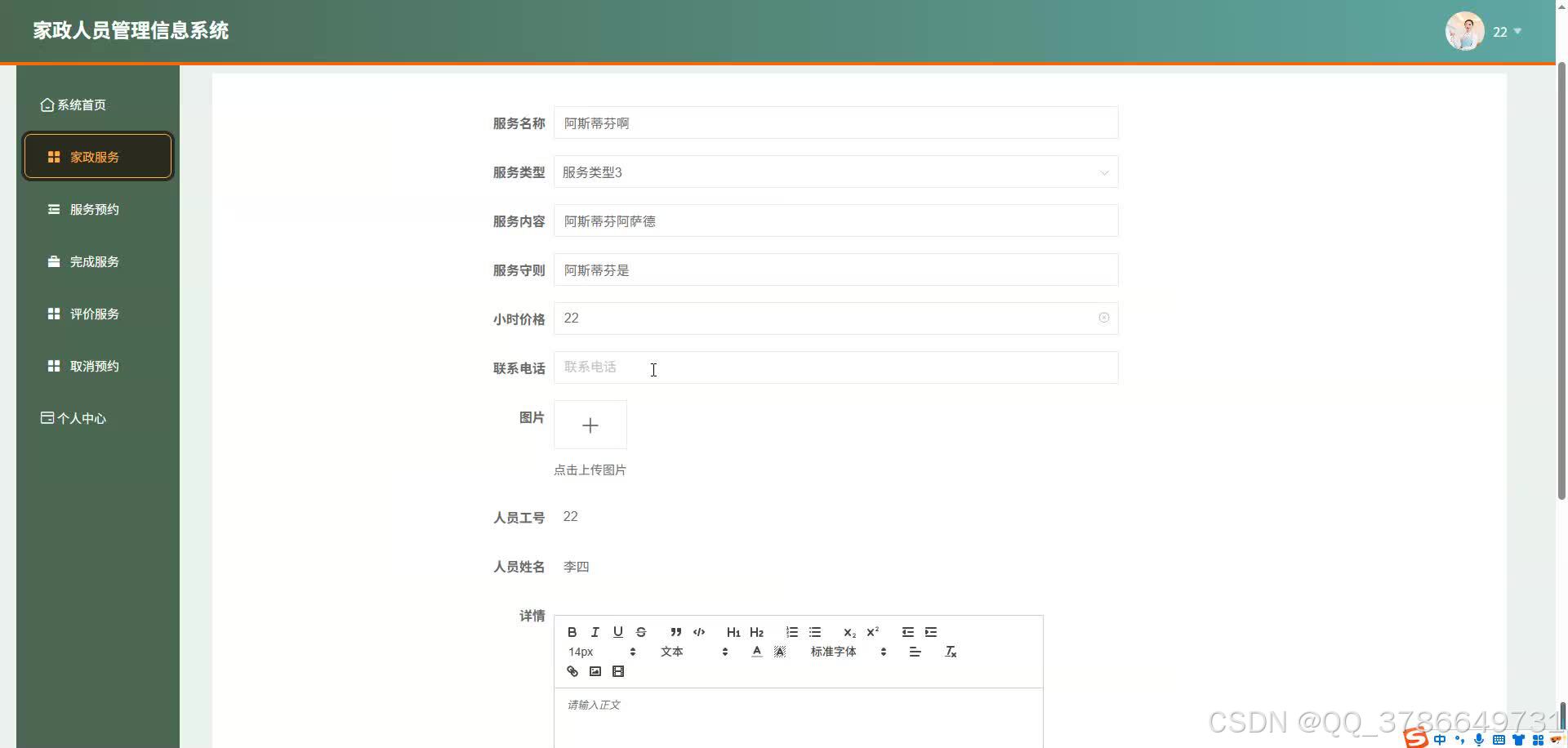Screen dimensions: 1568x748
Task: Apply superscript formatting in the editor
Action: (872, 631)
